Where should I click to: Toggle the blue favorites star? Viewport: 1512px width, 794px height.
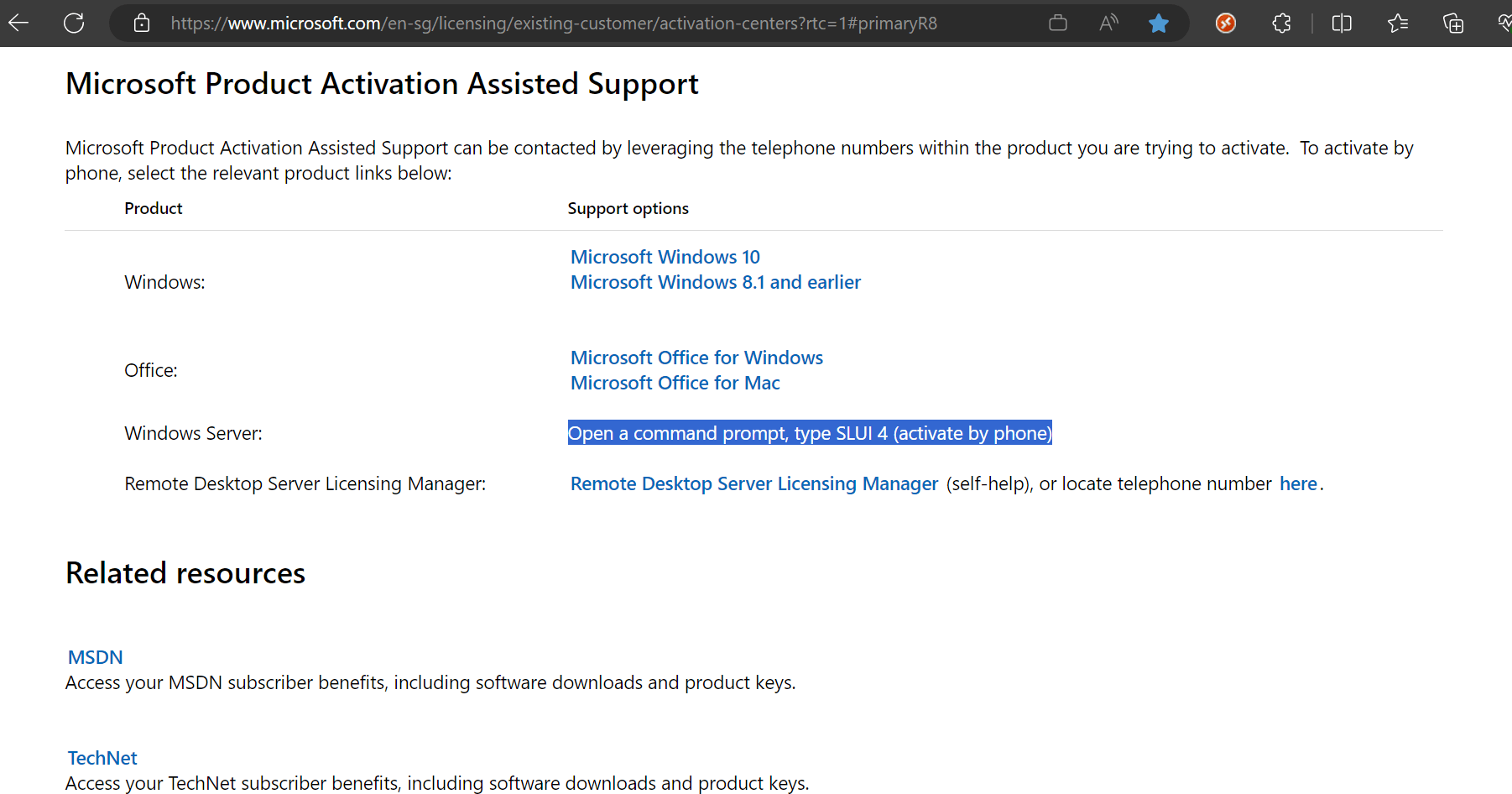coord(1159,24)
